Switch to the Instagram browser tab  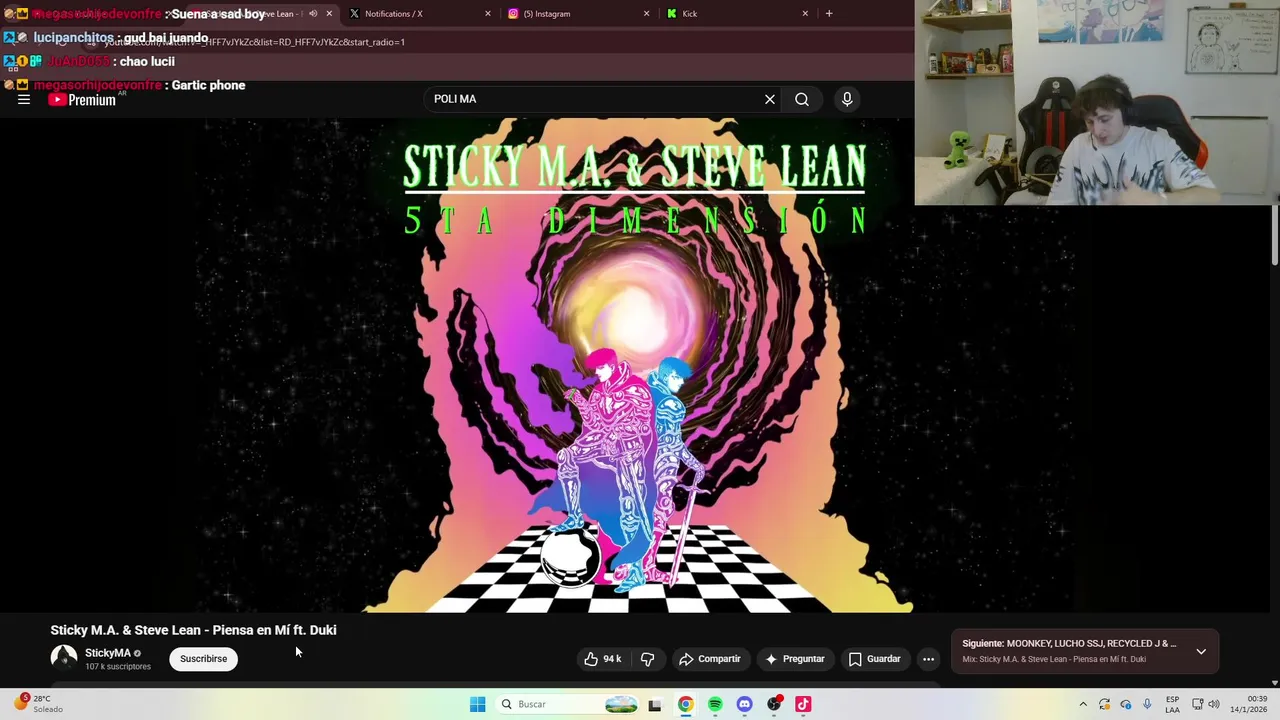coord(577,14)
